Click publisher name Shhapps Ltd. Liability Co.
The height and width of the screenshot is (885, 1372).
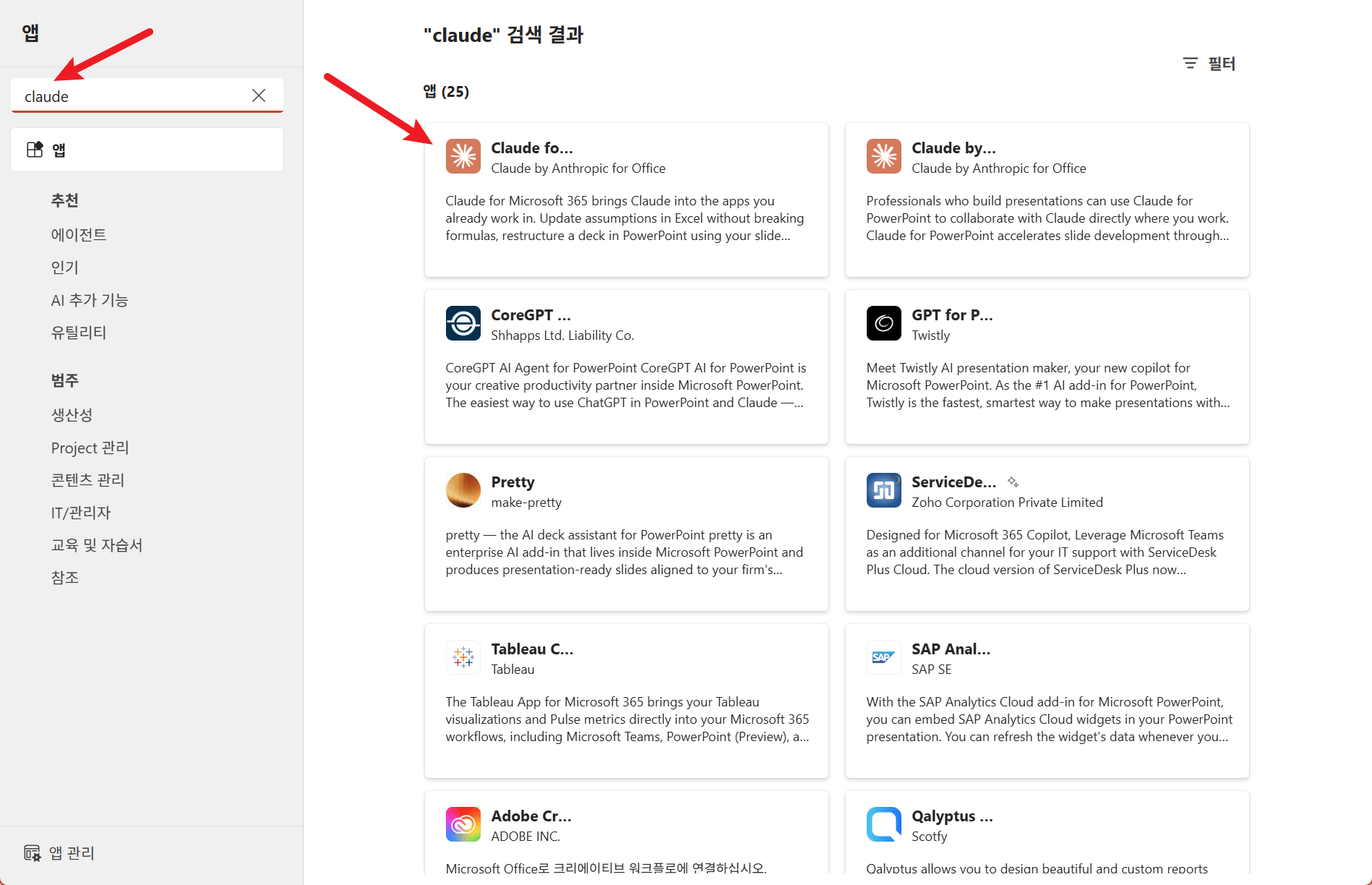click(x=562, y=335)
